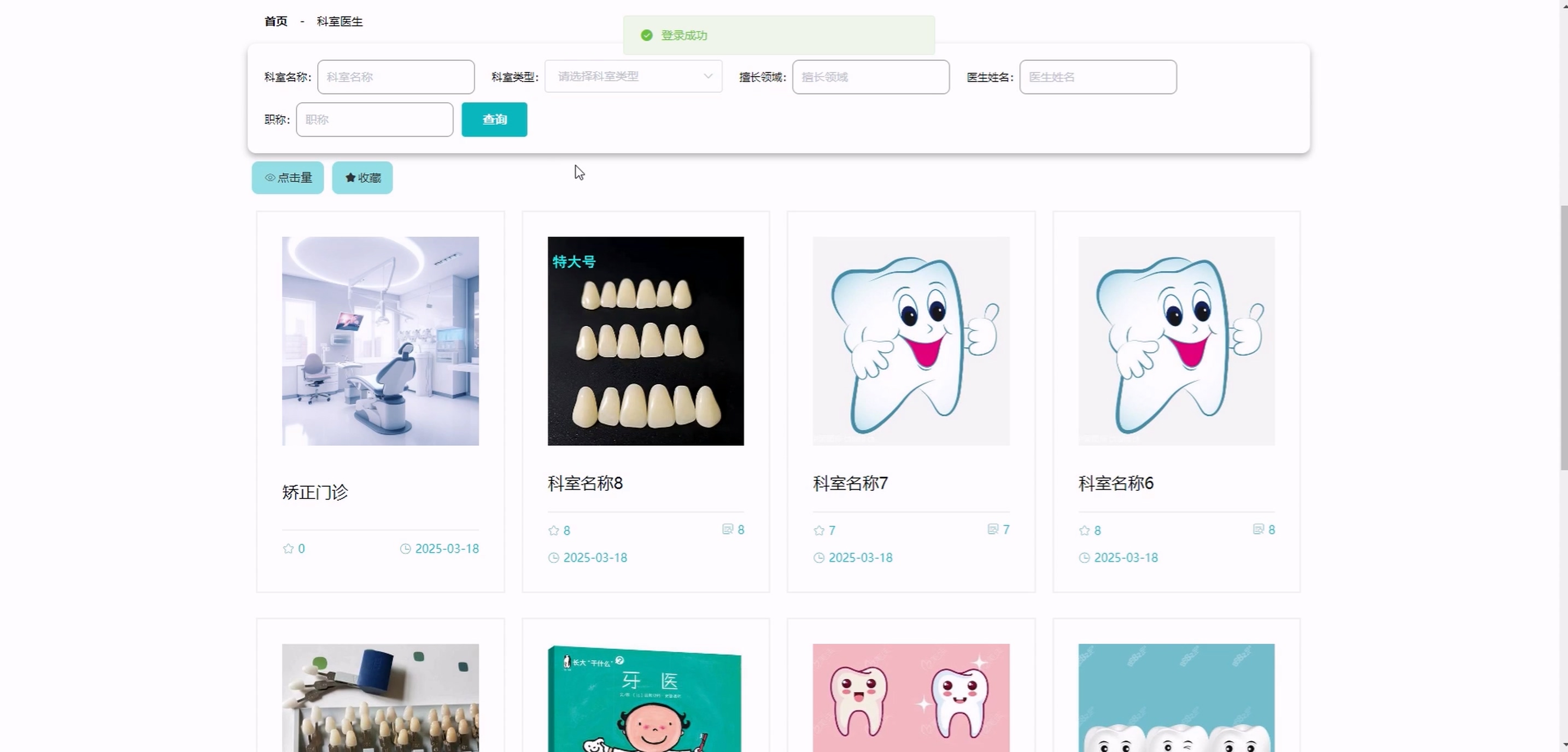Viewport: 1568px width, 752px height.
Task: Click star icon on 矫正门诊 card
Action: [x=289, y=549]
